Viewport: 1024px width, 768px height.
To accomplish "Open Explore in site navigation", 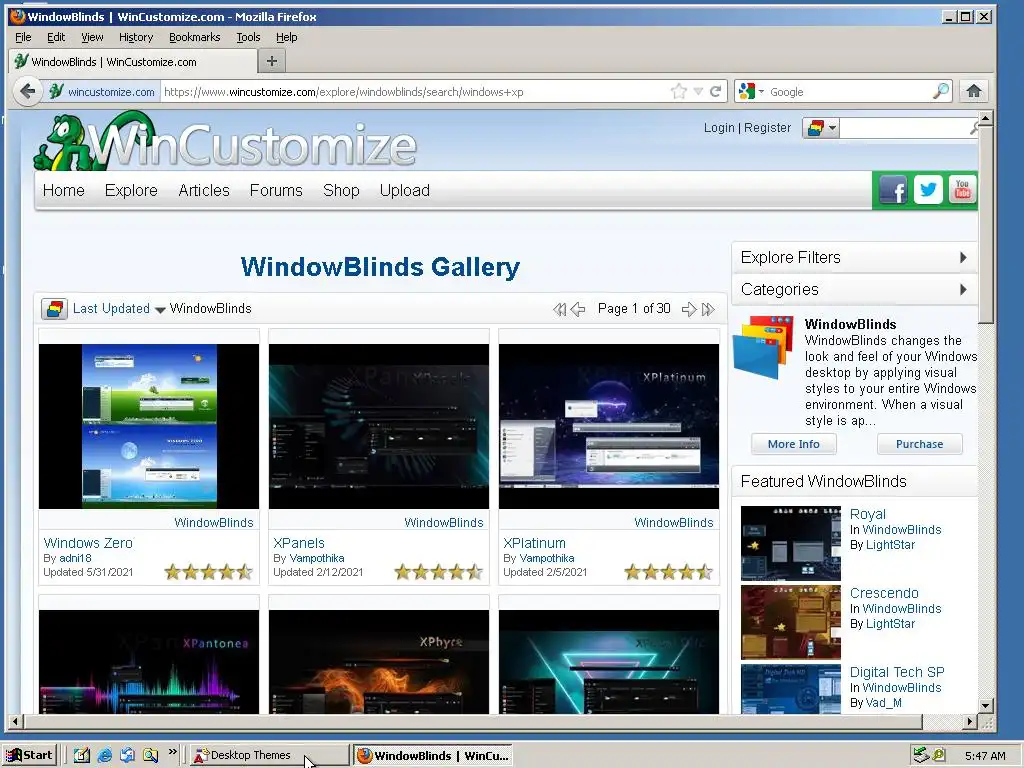I will click(x=131, y=191).
